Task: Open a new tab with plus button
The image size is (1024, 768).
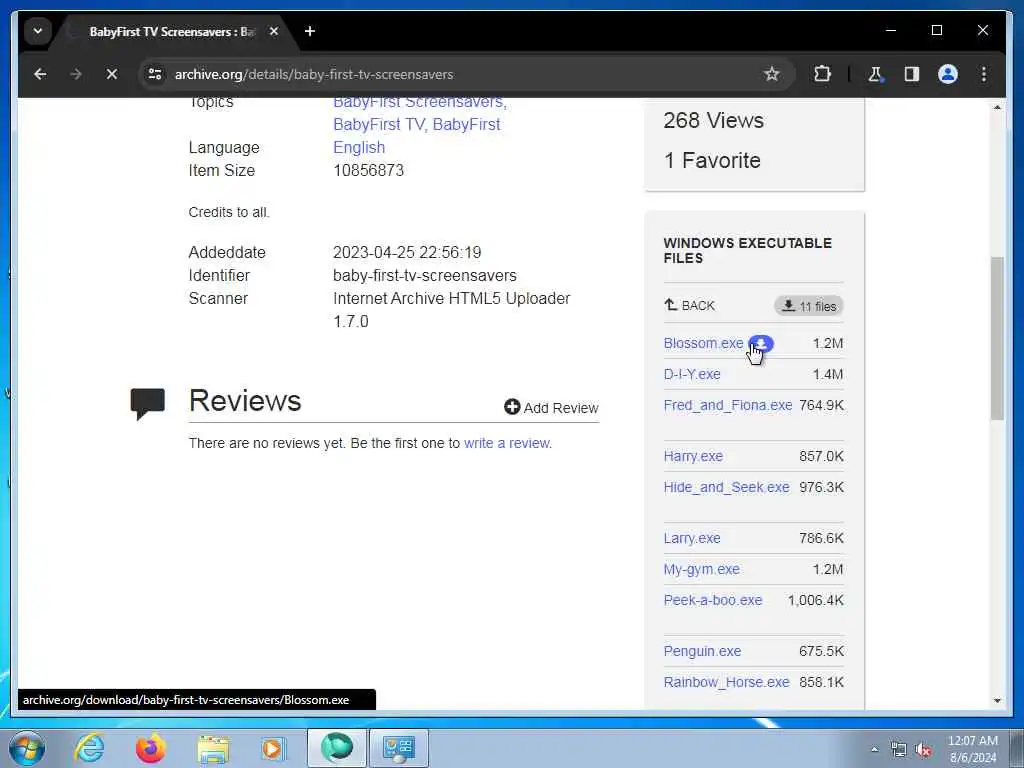Action: [x=310, y=31]
